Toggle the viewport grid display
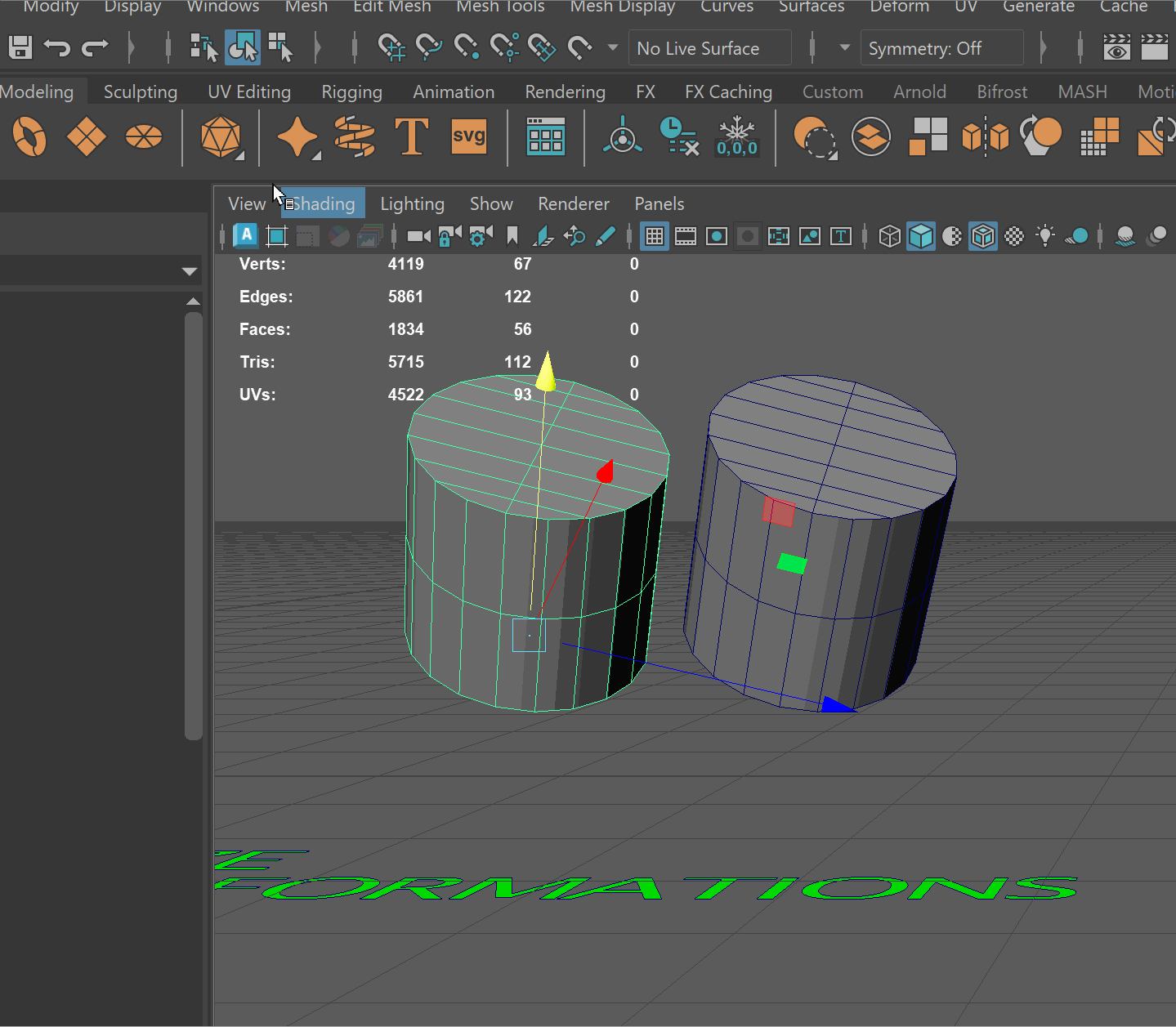This screenshot has height=1027, width=1176. [655, 237]
